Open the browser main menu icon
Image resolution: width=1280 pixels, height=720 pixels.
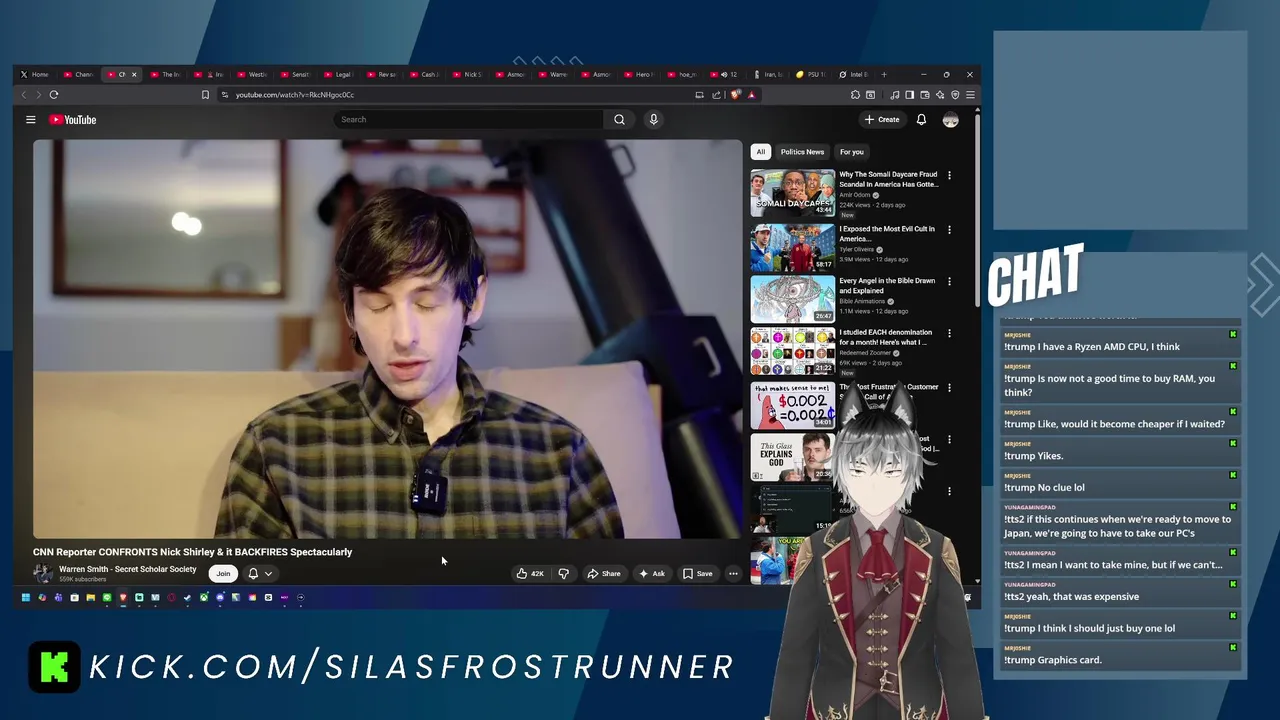click(x=970, y=94)
